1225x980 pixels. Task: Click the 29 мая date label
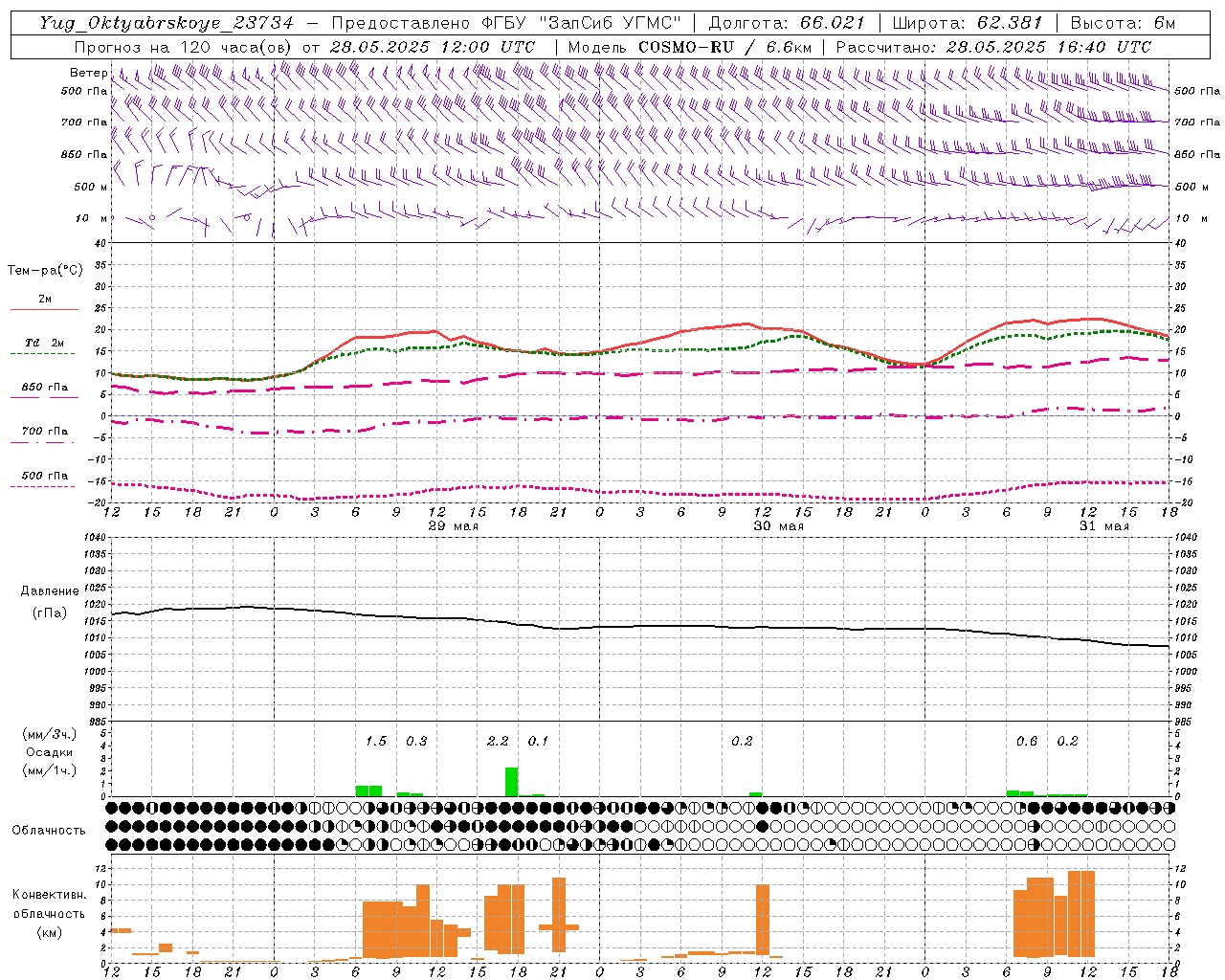(x=454, y=525)
